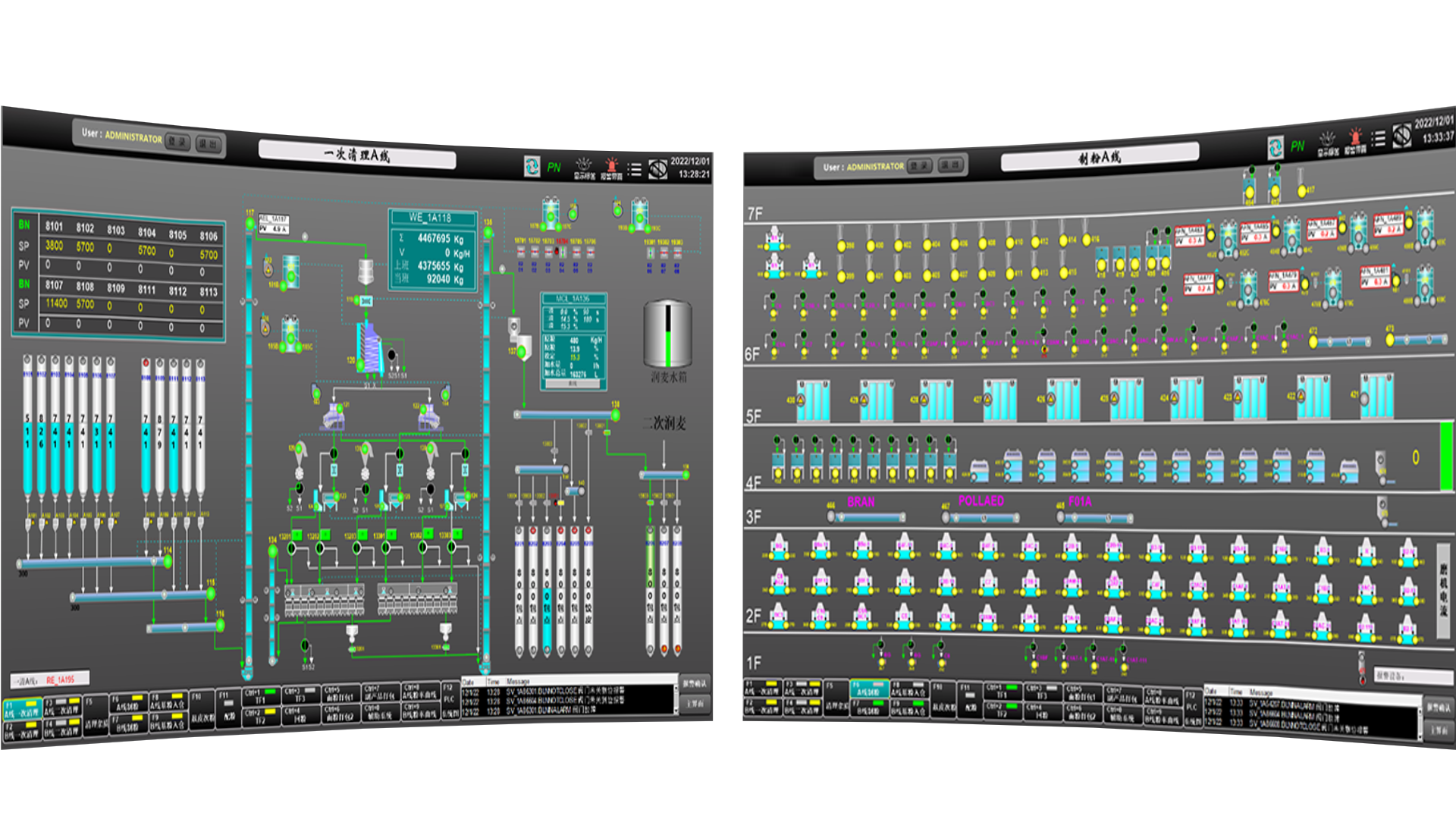
Task: Click refresh icon on 制粉A线 screen
Action: tap(1276, 146)
